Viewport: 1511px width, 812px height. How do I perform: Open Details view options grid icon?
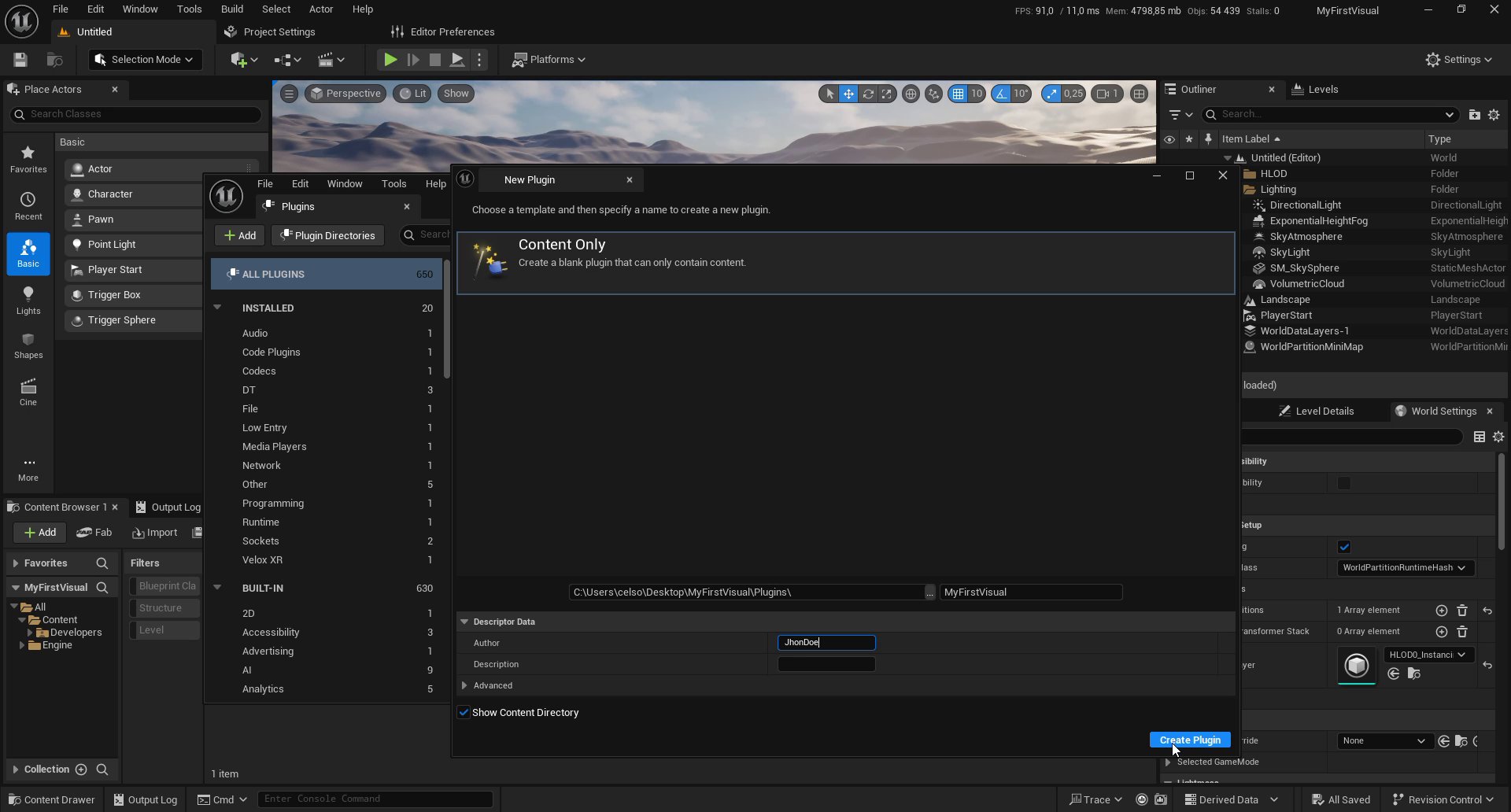tap(1480, 437)
